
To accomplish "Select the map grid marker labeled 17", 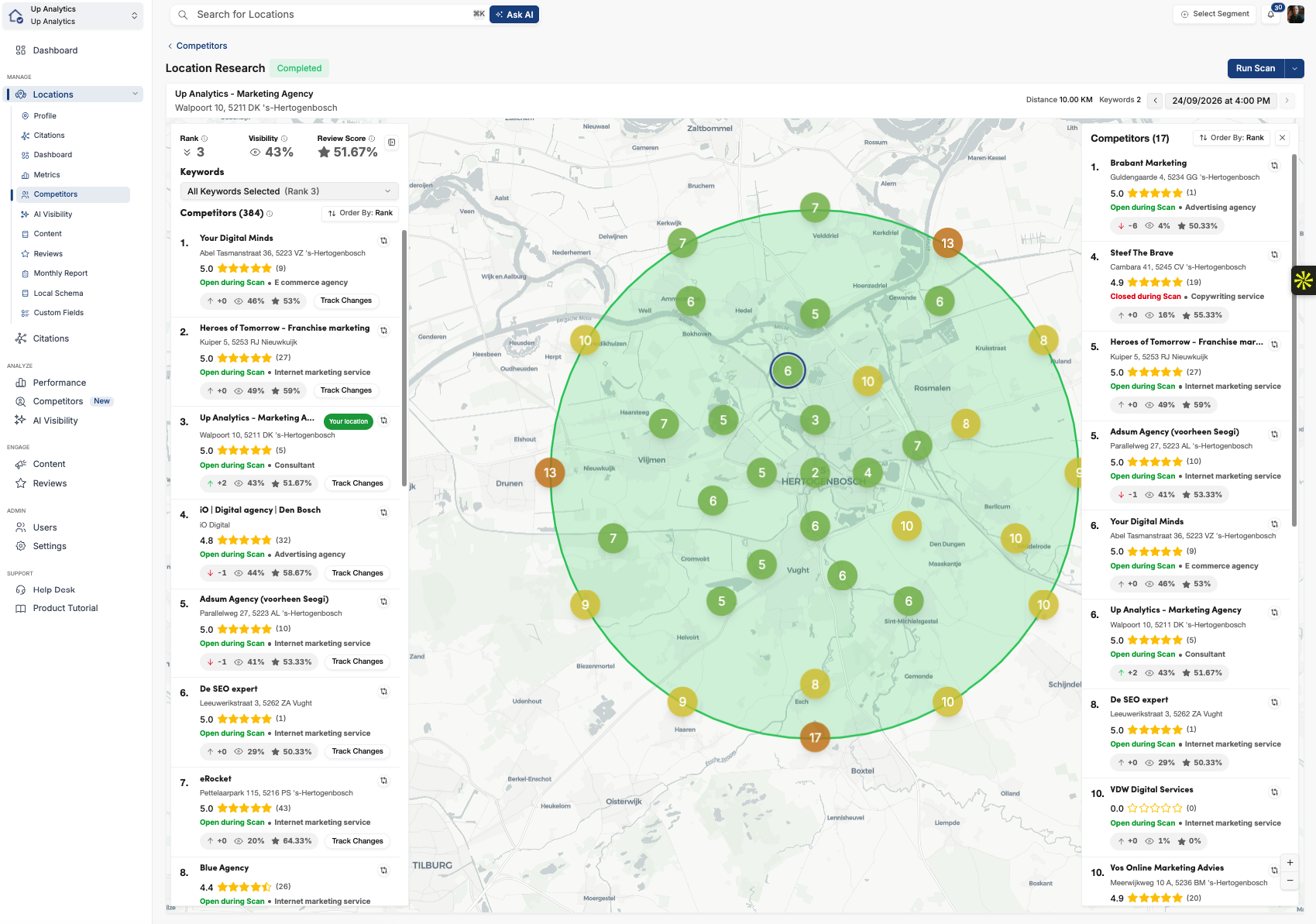I will (x=815, y=738).
